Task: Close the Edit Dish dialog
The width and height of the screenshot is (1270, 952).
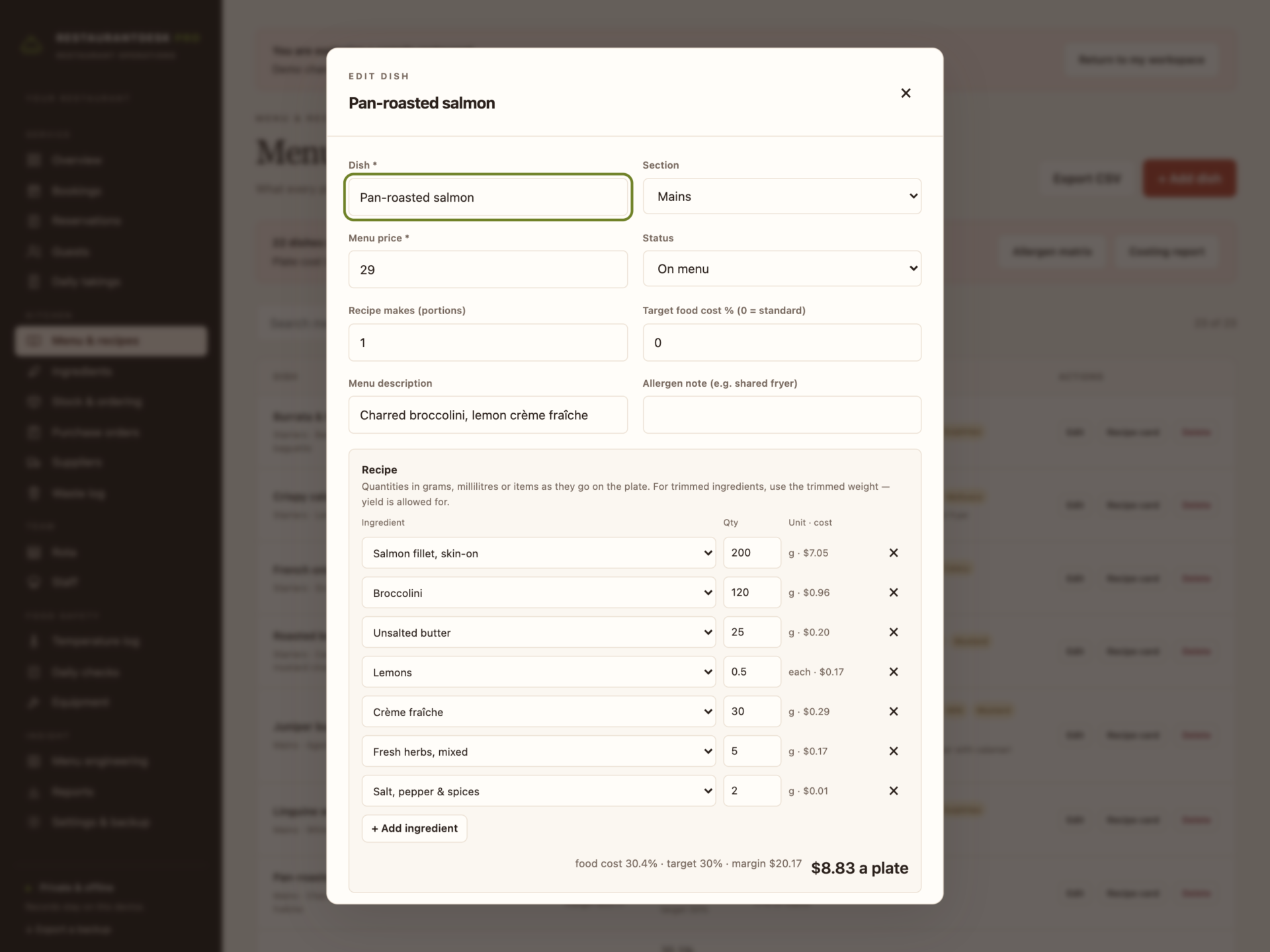Action: point(906,93)
